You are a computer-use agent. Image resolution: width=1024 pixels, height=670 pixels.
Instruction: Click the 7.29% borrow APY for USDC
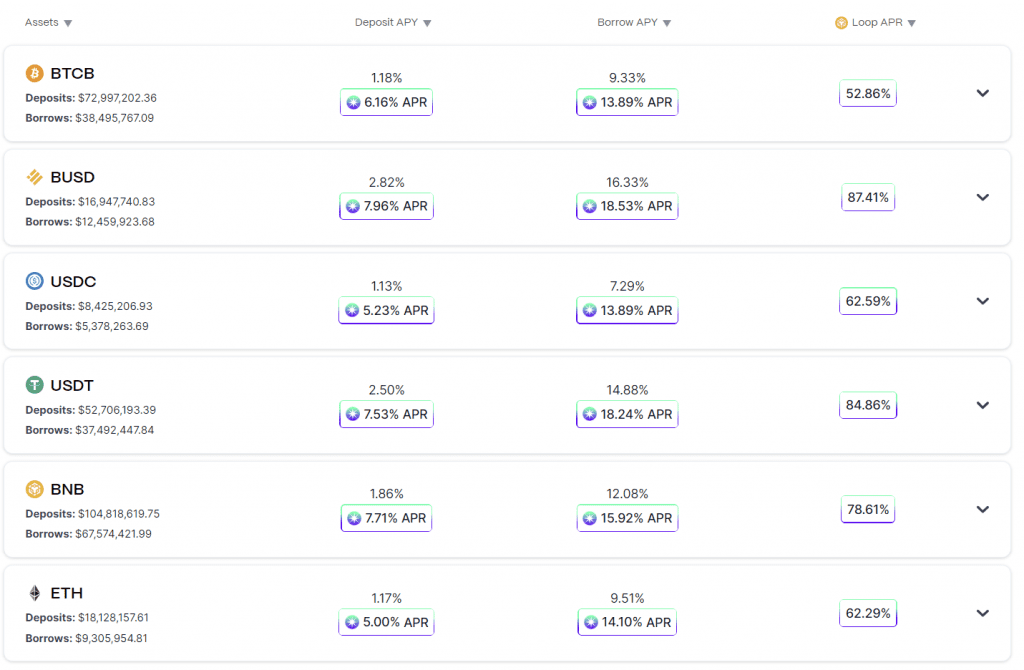click(x=627, y=286)
